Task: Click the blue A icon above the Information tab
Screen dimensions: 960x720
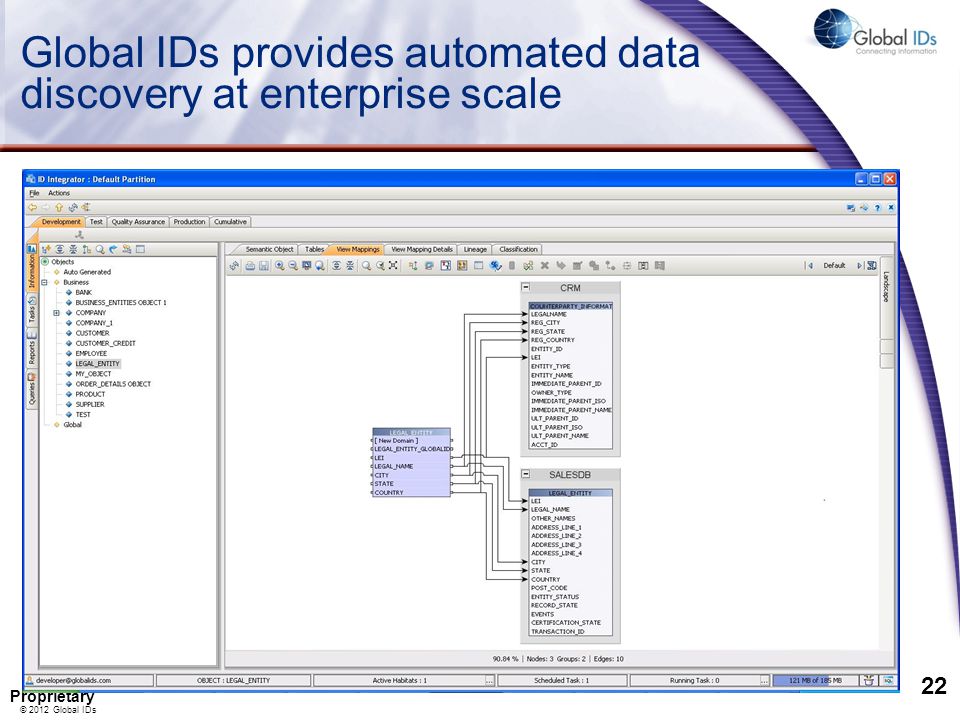Action: tap(32, 249)
